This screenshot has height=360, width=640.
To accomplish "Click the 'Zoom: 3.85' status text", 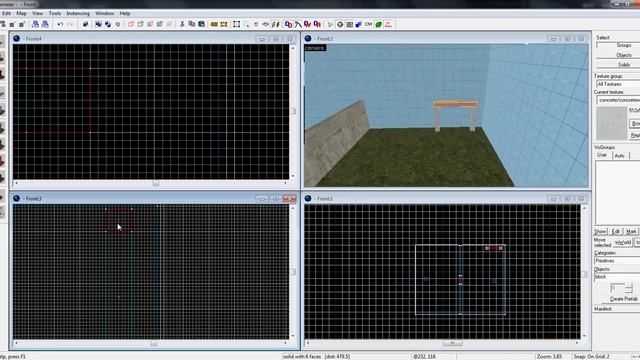I will tap(549, 356).
